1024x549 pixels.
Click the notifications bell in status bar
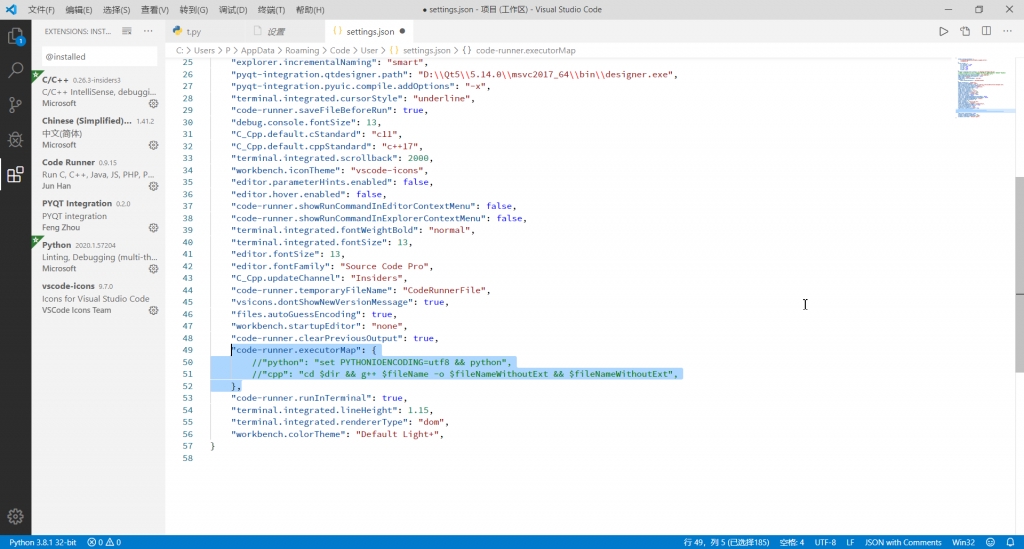click(1011, 542)
